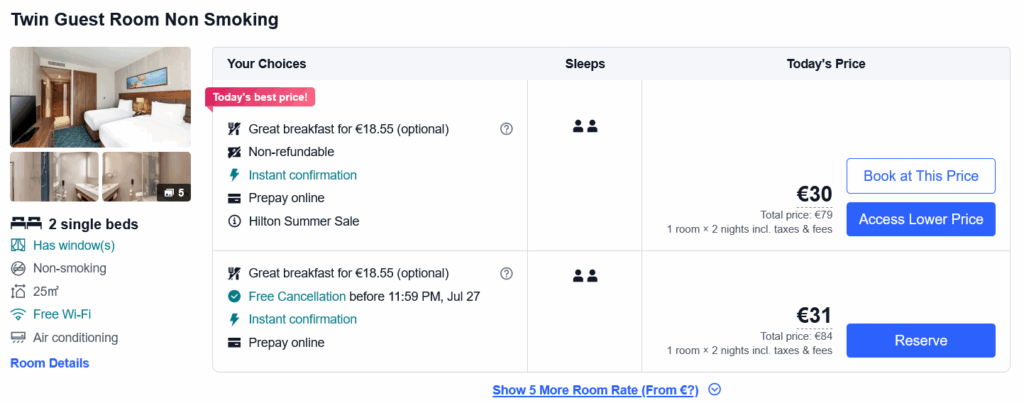Click help icon beside second breakfast option
Image resolution: width=1024 pixels, height=403 pixels.
point(506,273)
